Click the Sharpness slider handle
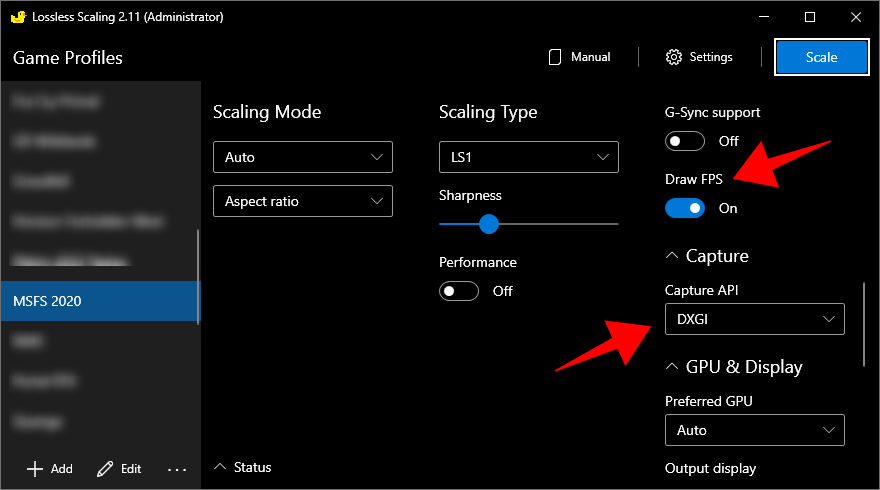The width and height of the screenshot is (880, 490). coord(489,224)
